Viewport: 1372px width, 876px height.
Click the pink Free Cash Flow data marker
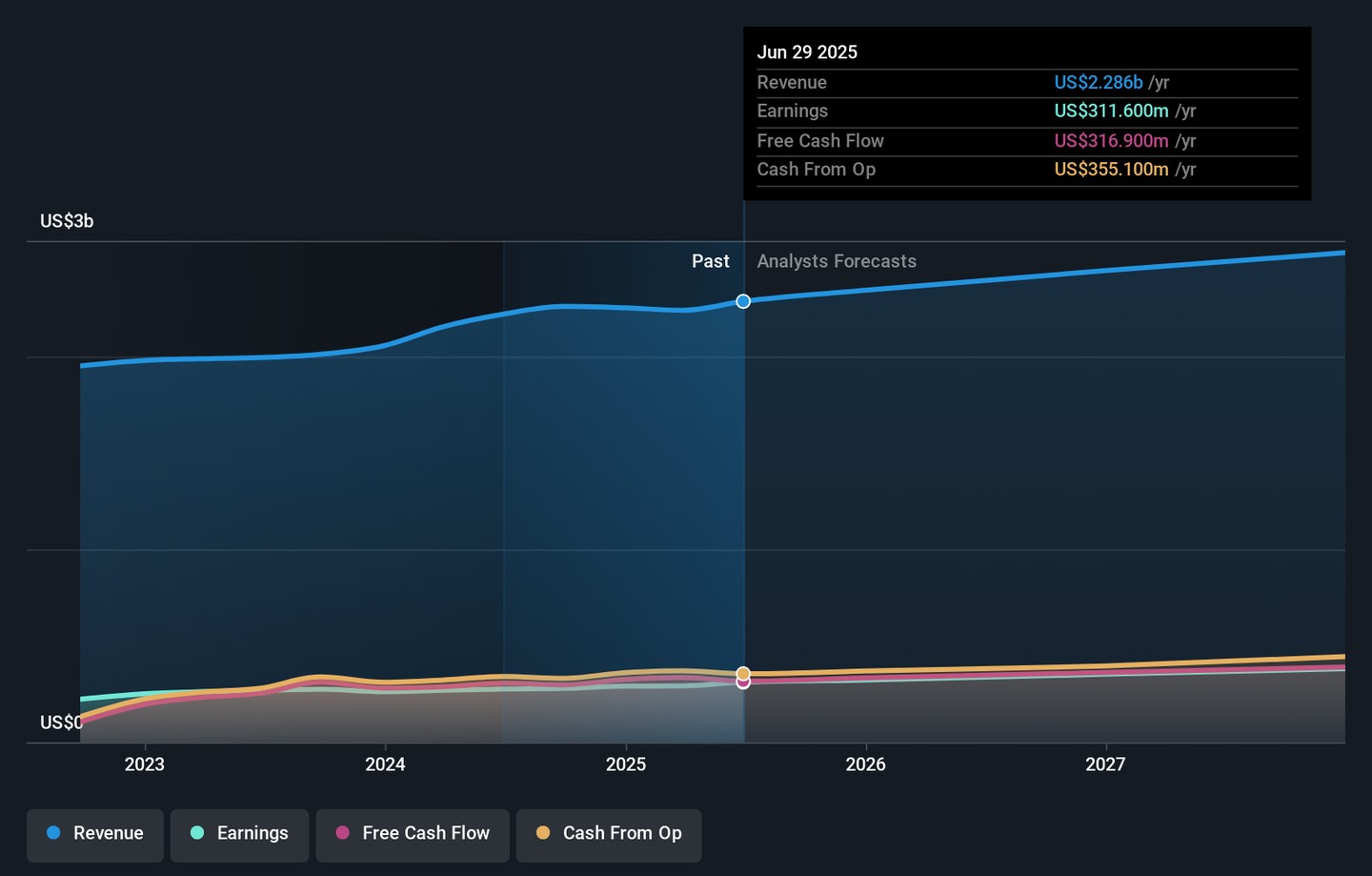coord(743,682)
